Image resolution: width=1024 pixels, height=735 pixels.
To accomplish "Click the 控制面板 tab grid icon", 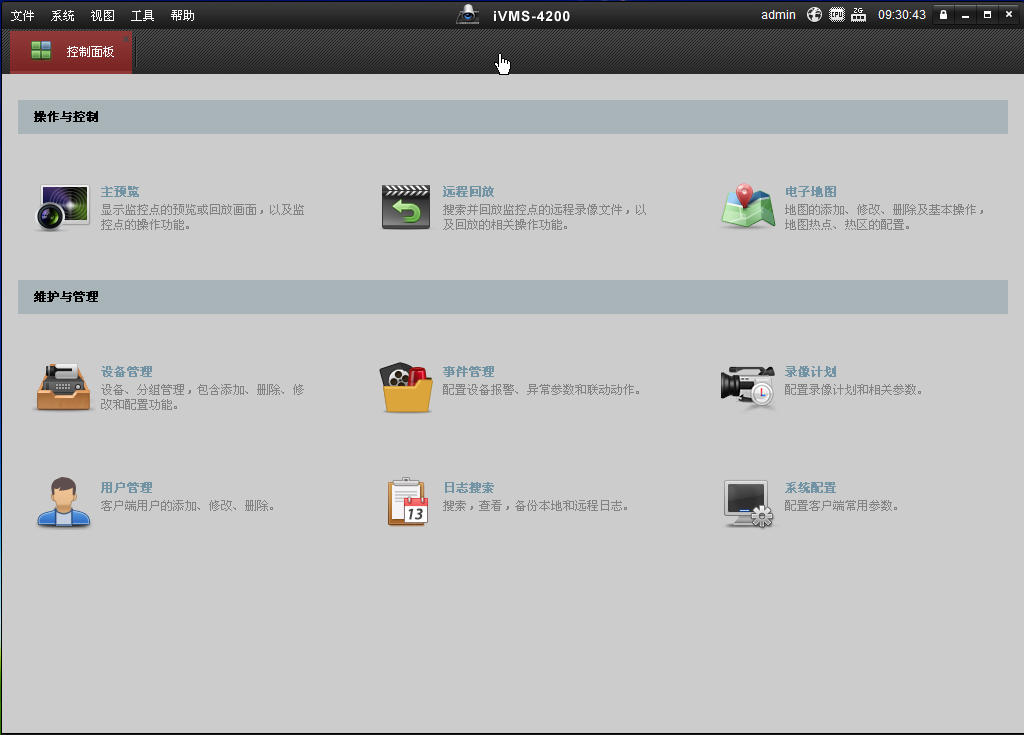I will click(41, 50).
